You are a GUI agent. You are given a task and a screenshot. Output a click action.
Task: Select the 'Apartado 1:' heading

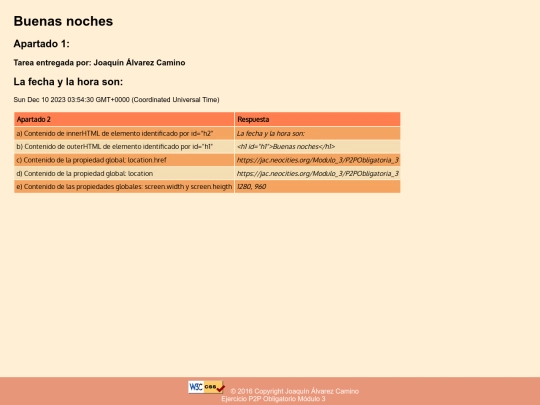[x=41, y=44]
